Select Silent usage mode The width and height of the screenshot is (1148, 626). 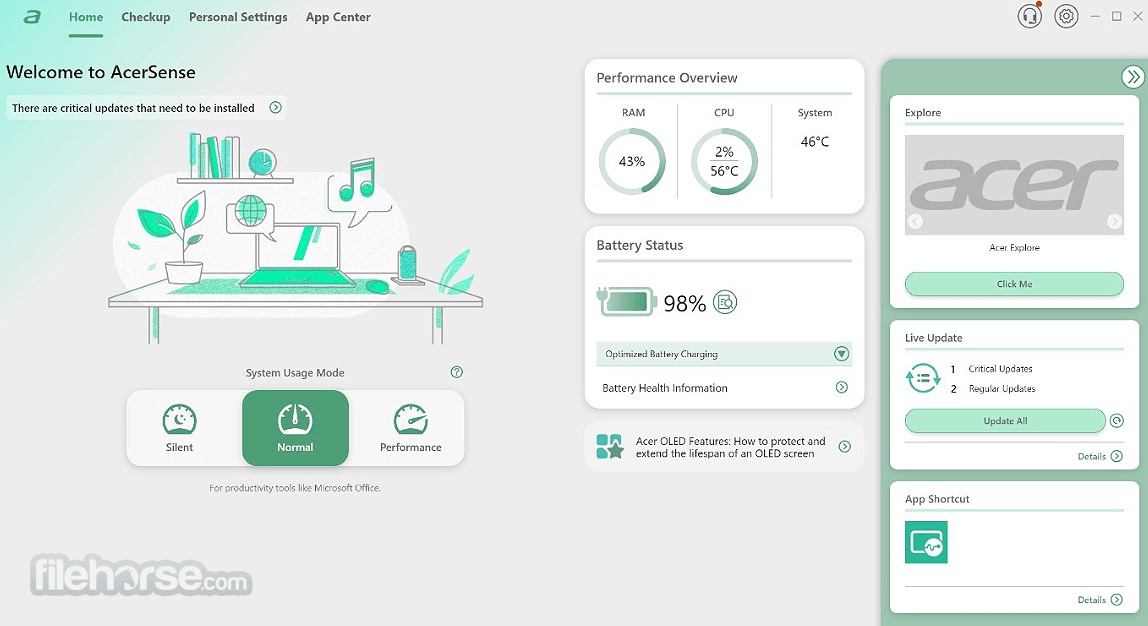pyautogui.click(x=179, y=428)
